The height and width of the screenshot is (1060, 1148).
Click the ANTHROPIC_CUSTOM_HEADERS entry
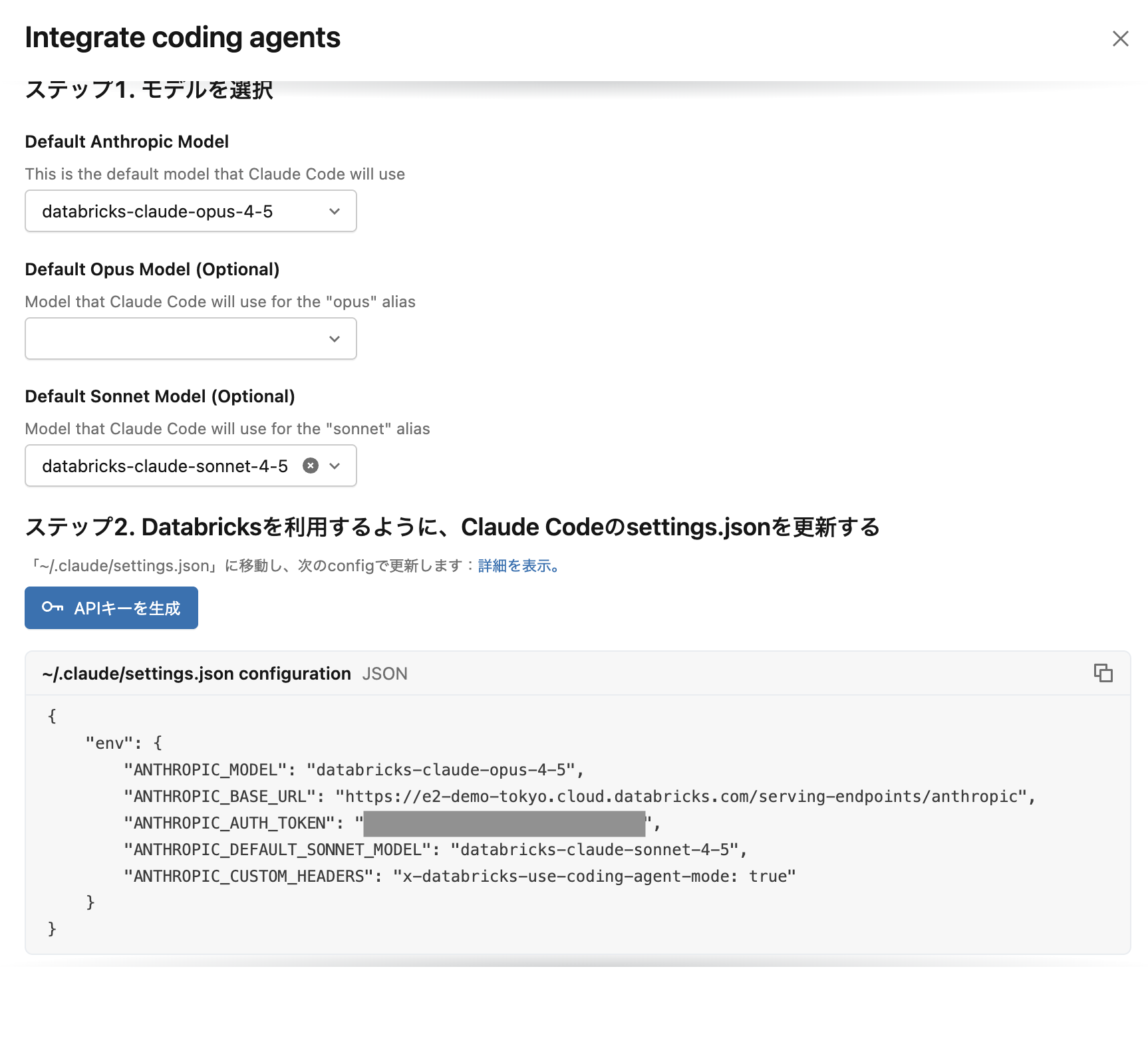coord(459,876)
